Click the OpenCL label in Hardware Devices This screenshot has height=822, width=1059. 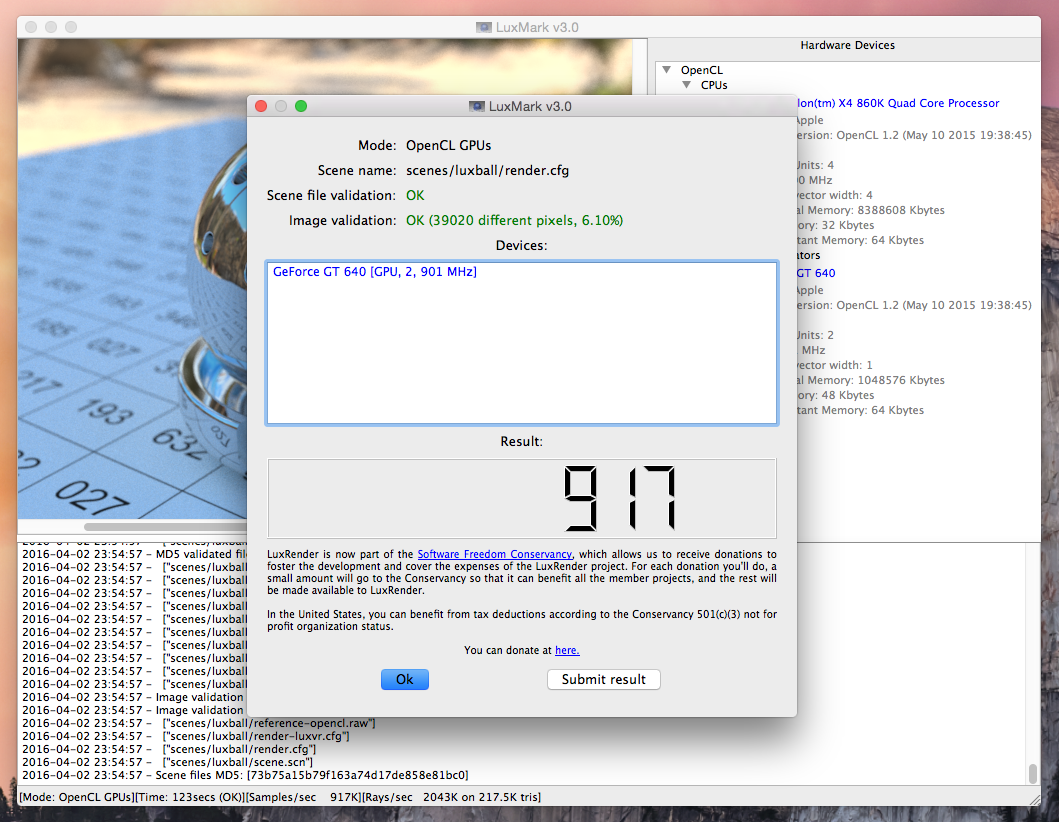pos(702,70)
